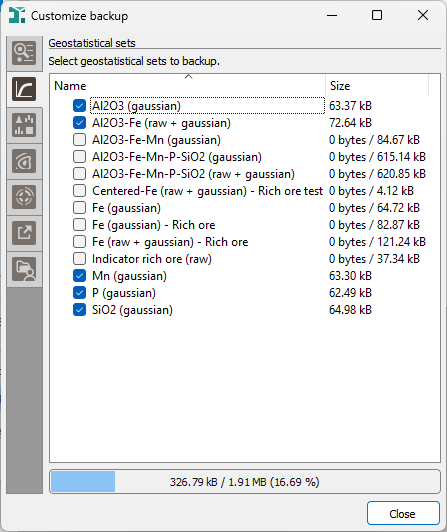Maximize the Customize backup window
The image size is (447, 532).
point(377,15)
